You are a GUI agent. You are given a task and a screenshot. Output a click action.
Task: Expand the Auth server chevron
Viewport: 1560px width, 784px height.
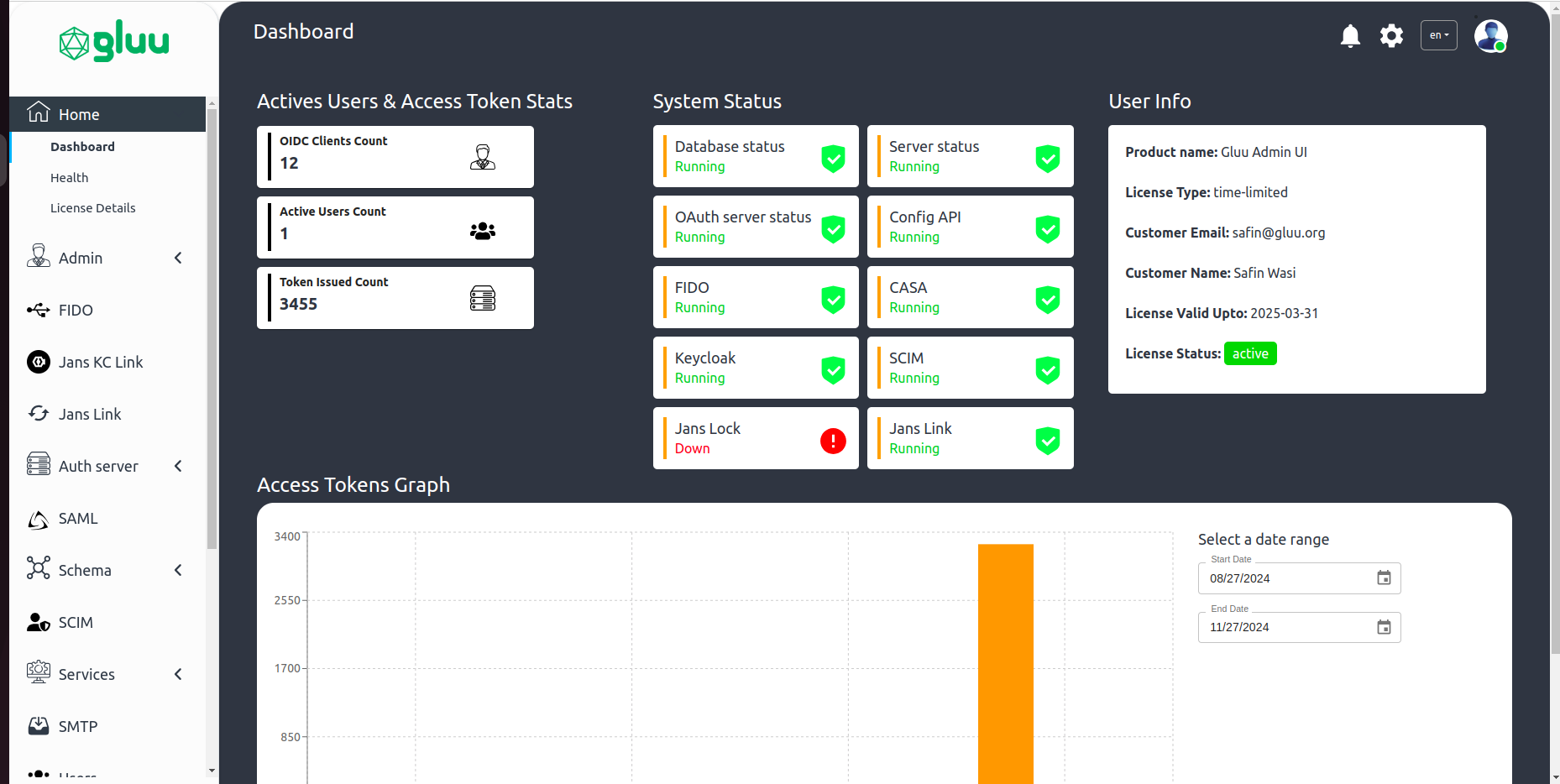click(178, 466)
